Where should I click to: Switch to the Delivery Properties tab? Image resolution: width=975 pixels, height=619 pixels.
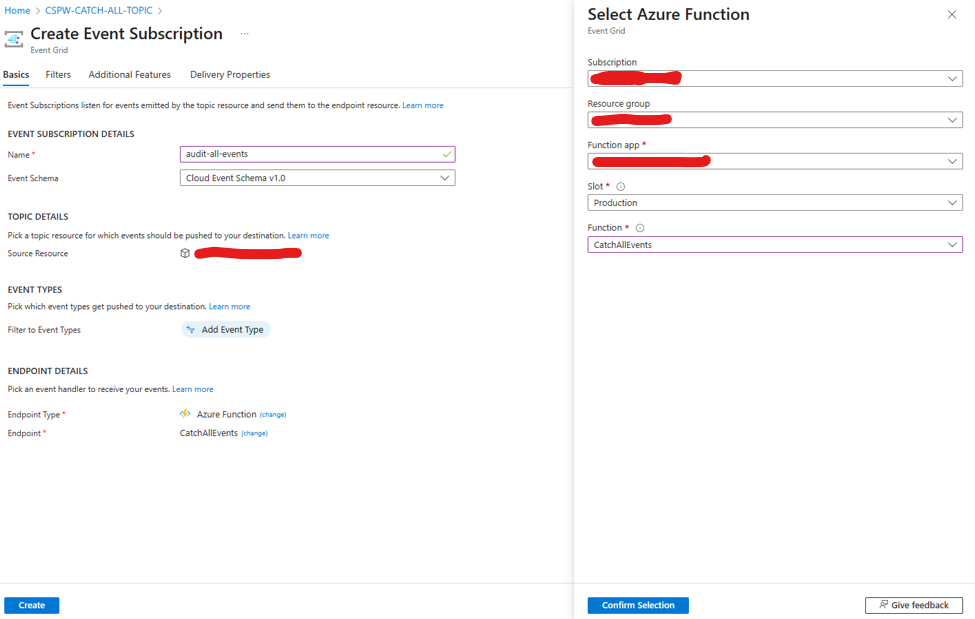(230, 75)
